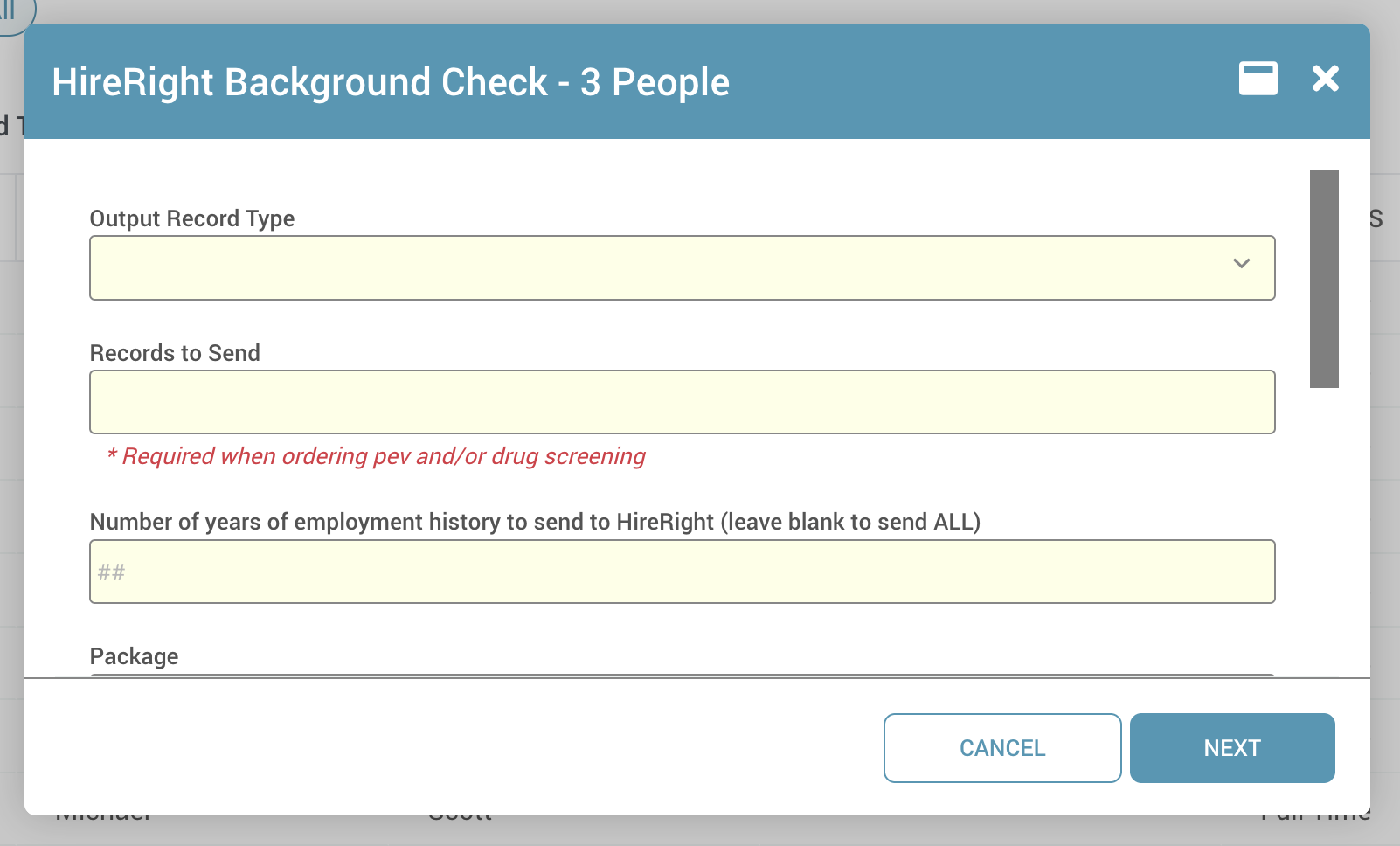This screenshot has width=1400, height=846.
Task: Close the dialog with the X icon
Action: (1325, 79)
